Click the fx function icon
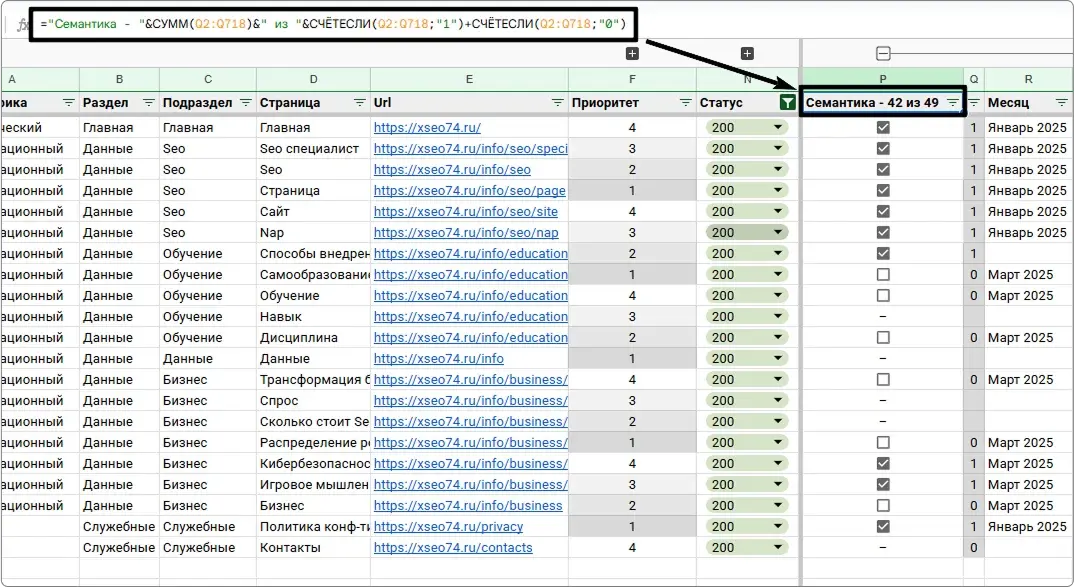1074x587 pixels. [23, 25]
